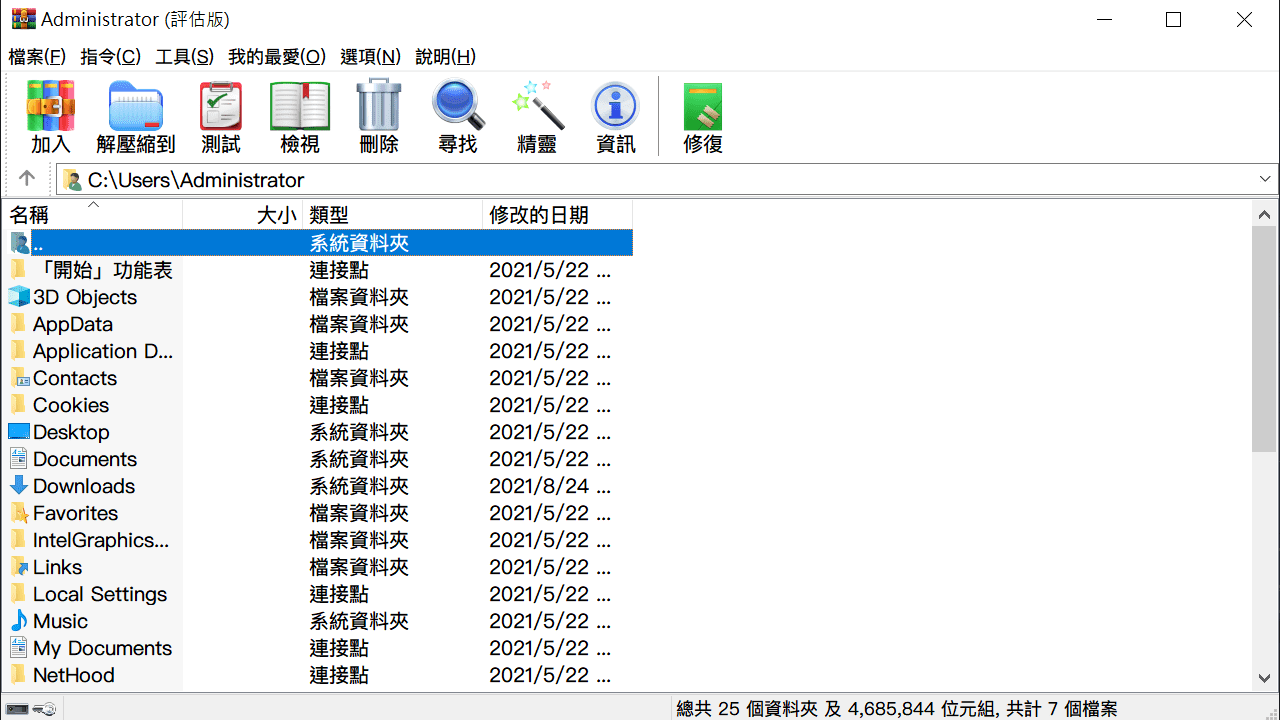Launch the 精靈 (Wizard) tool
The image size is (1280, 720).
[537, 115]
